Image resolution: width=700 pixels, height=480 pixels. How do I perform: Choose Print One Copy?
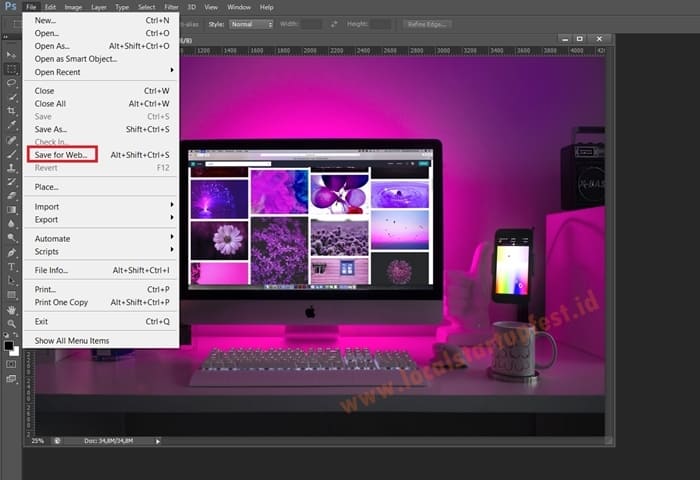101,302
